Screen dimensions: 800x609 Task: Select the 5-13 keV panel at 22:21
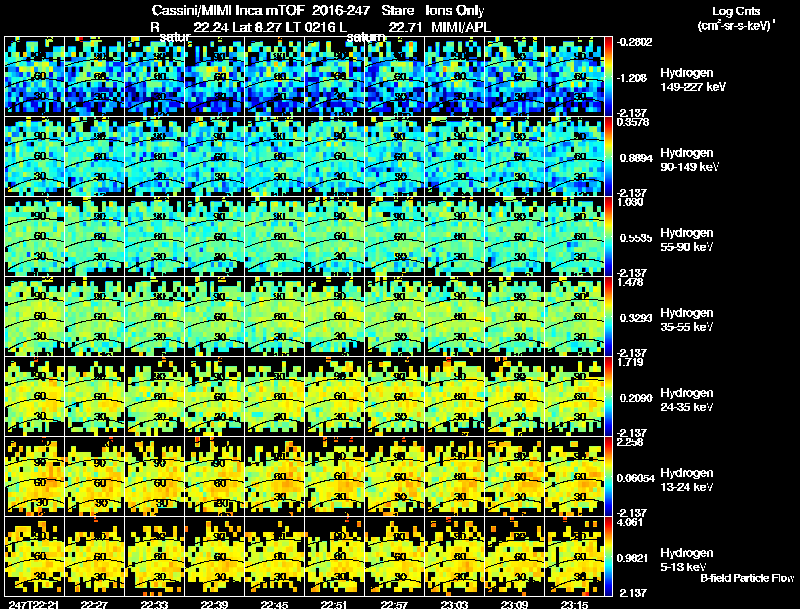pyautogui.click(x=34, y=556)
